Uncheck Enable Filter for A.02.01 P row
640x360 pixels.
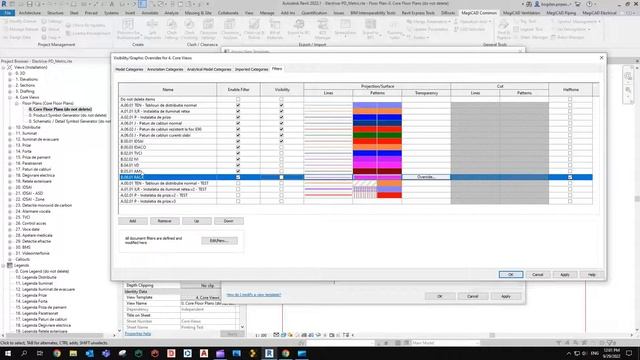pyautogui.click(x=238, y=117)
